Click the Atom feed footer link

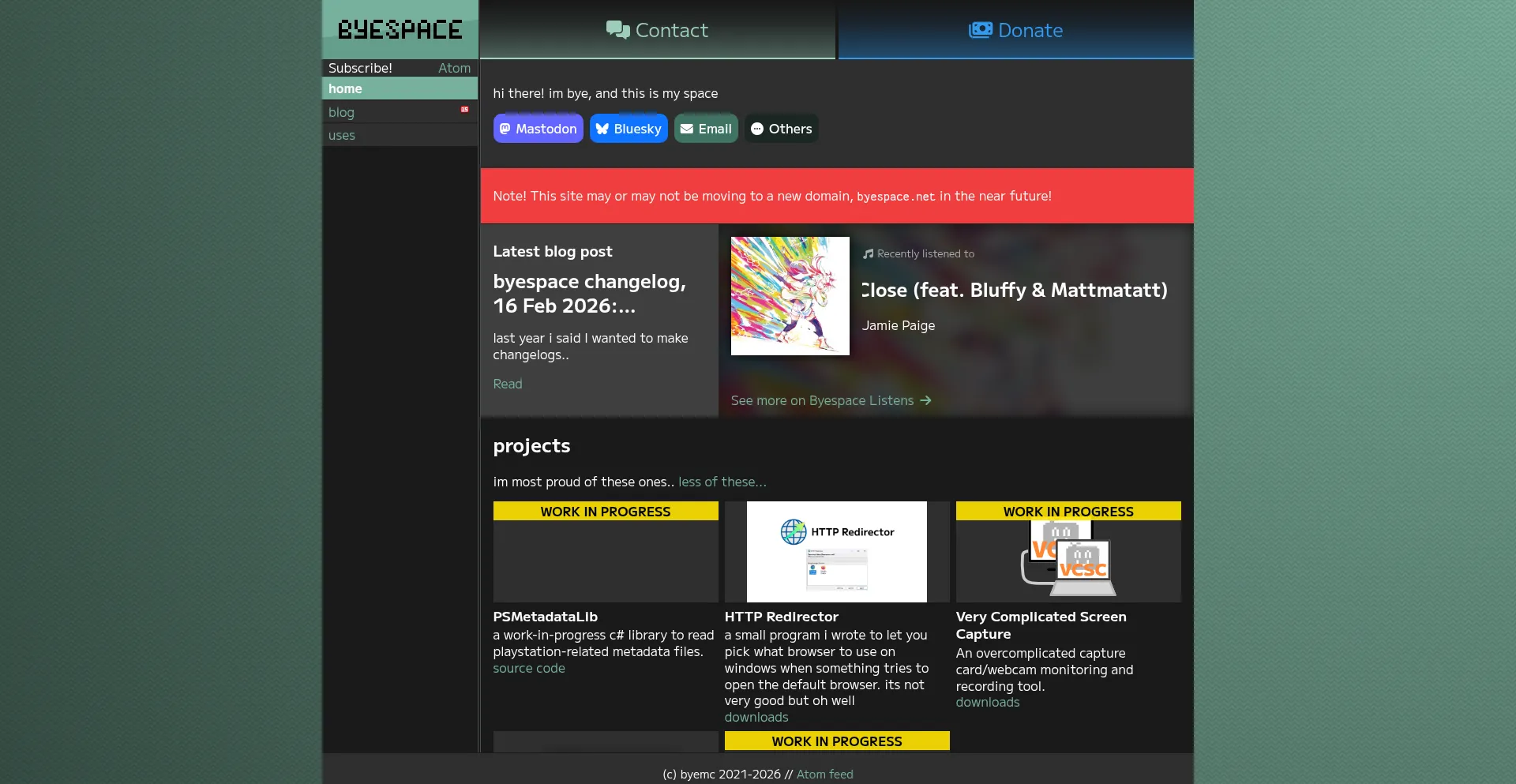tap(825, 775)
